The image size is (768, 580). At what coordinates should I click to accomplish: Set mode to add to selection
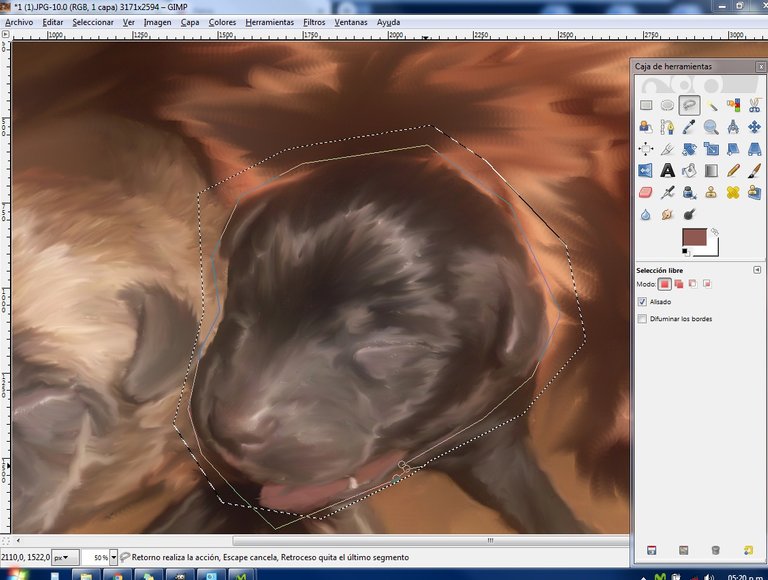tap(679, 284)
